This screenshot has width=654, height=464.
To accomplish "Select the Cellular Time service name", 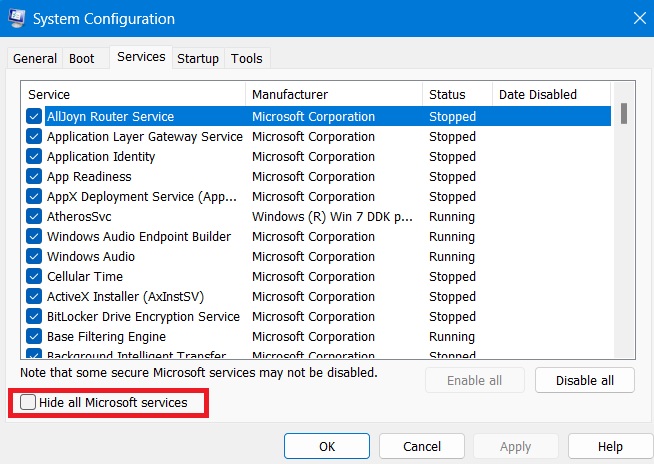I will click(x=85, y=277).
